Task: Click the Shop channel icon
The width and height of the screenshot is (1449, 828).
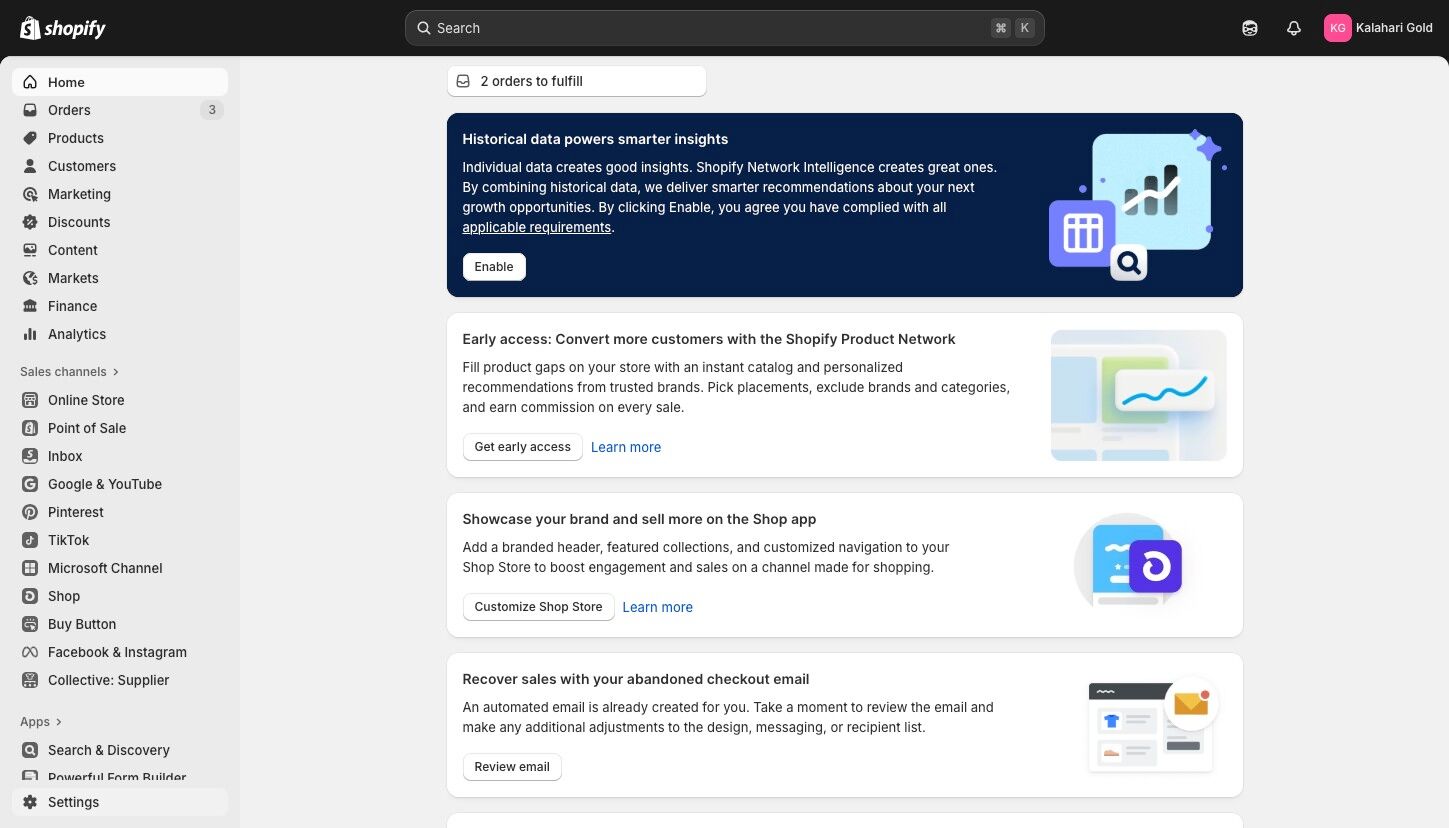Action: (x=30, y=596)
